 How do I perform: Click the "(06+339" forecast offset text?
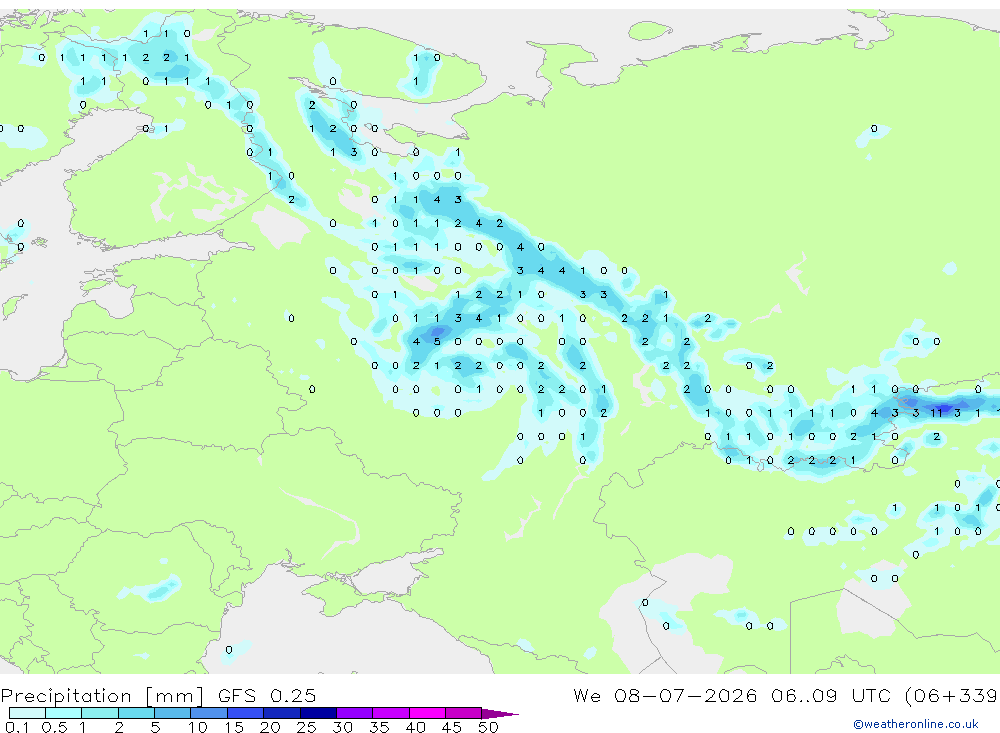[951, 695]
